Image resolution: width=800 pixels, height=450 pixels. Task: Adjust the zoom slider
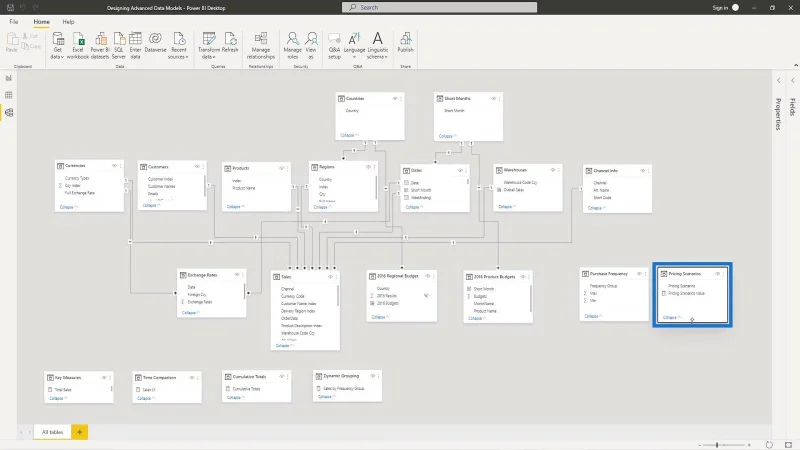click(717, 445)
